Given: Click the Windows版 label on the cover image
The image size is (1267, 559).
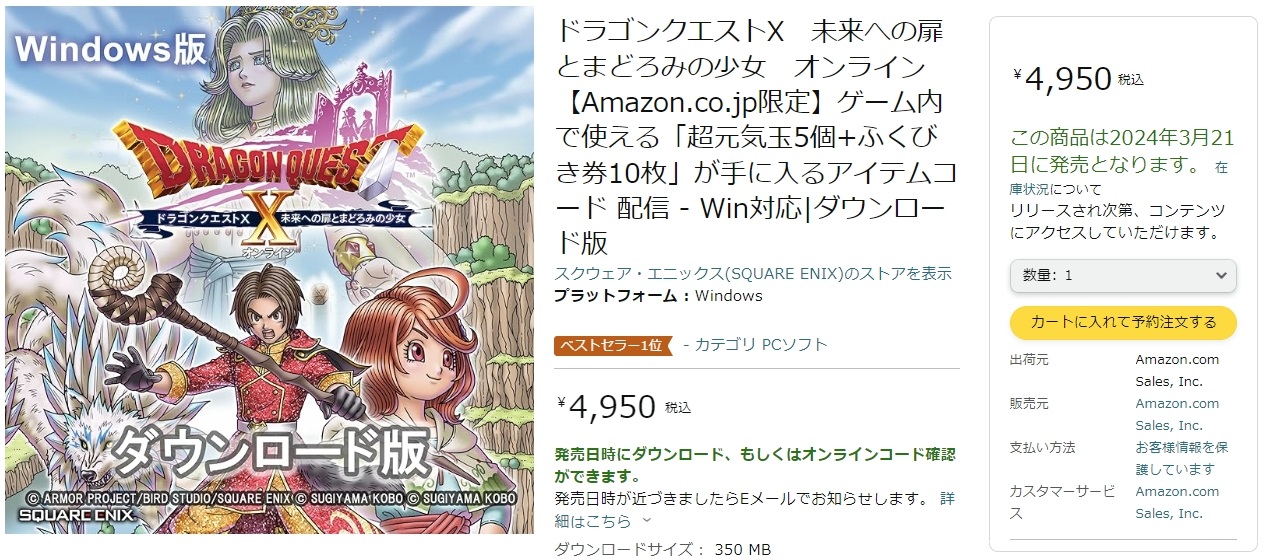Looking at the screenshot, I should pos(110,48).
